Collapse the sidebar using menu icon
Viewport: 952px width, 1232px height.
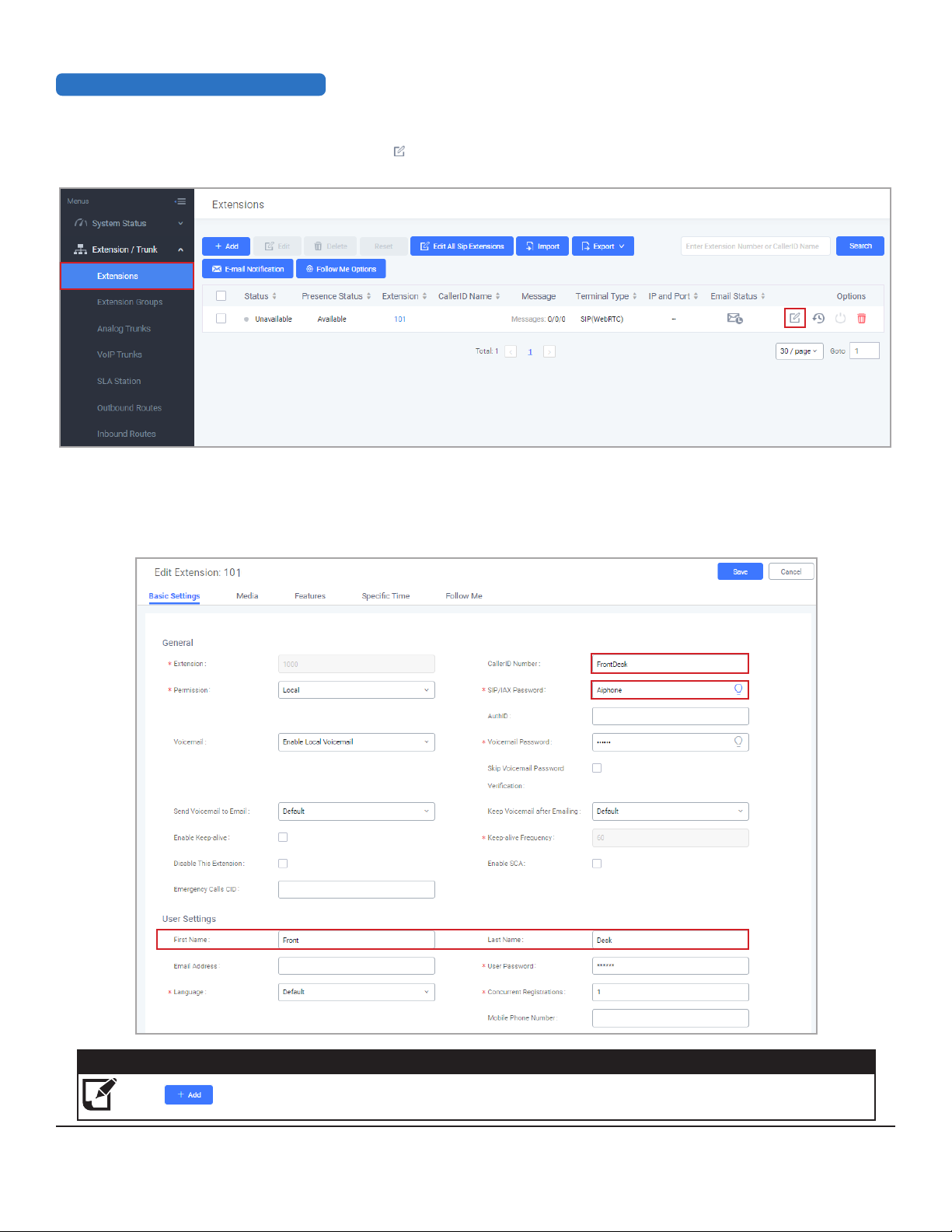180,201
